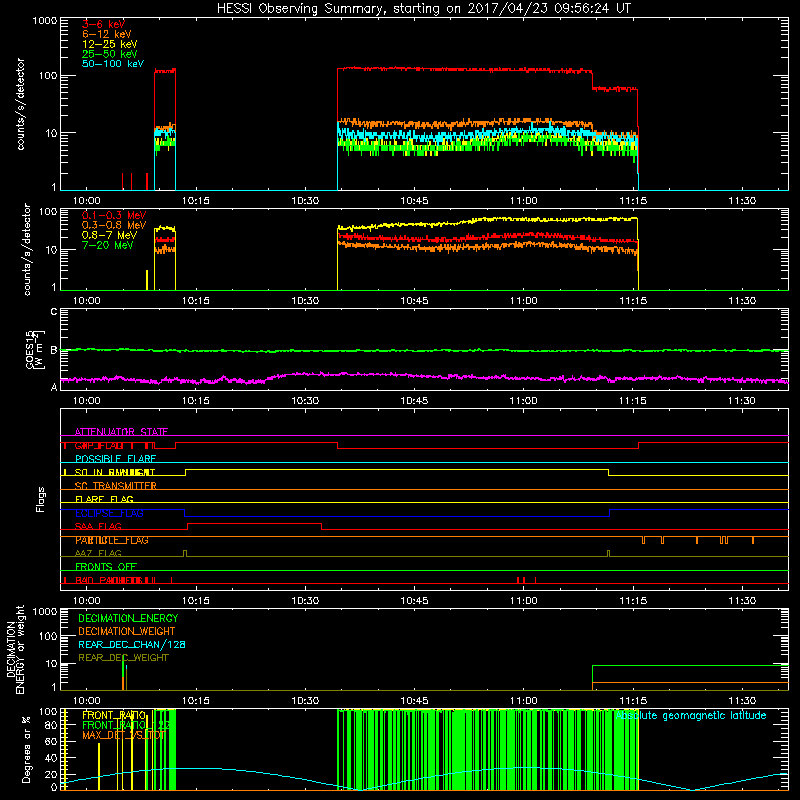The image size is (800, 800).
Task: Select the FLARE_FLAG label
Action: pyautogui.click(x=104, y=499)
